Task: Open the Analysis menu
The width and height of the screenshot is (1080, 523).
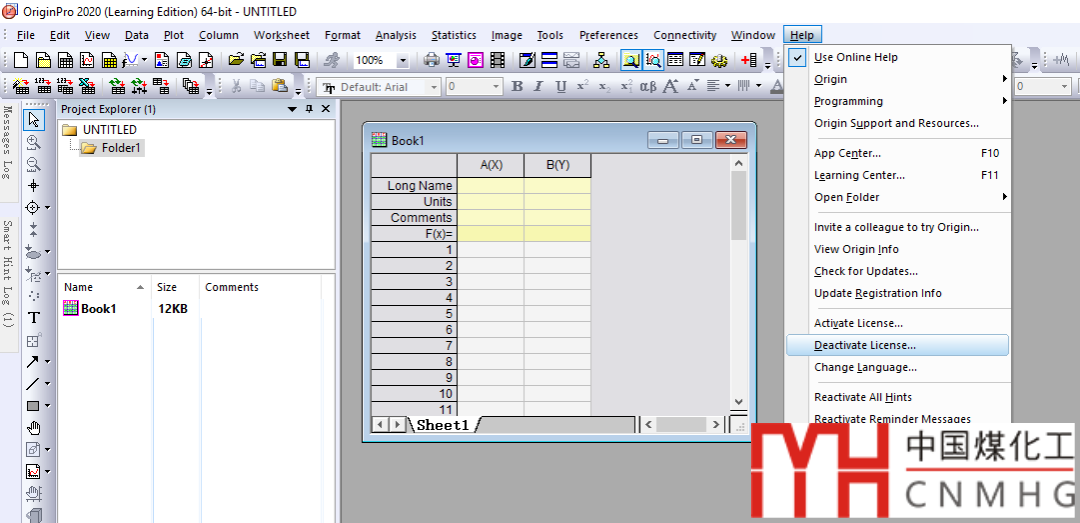Action: 396,35
